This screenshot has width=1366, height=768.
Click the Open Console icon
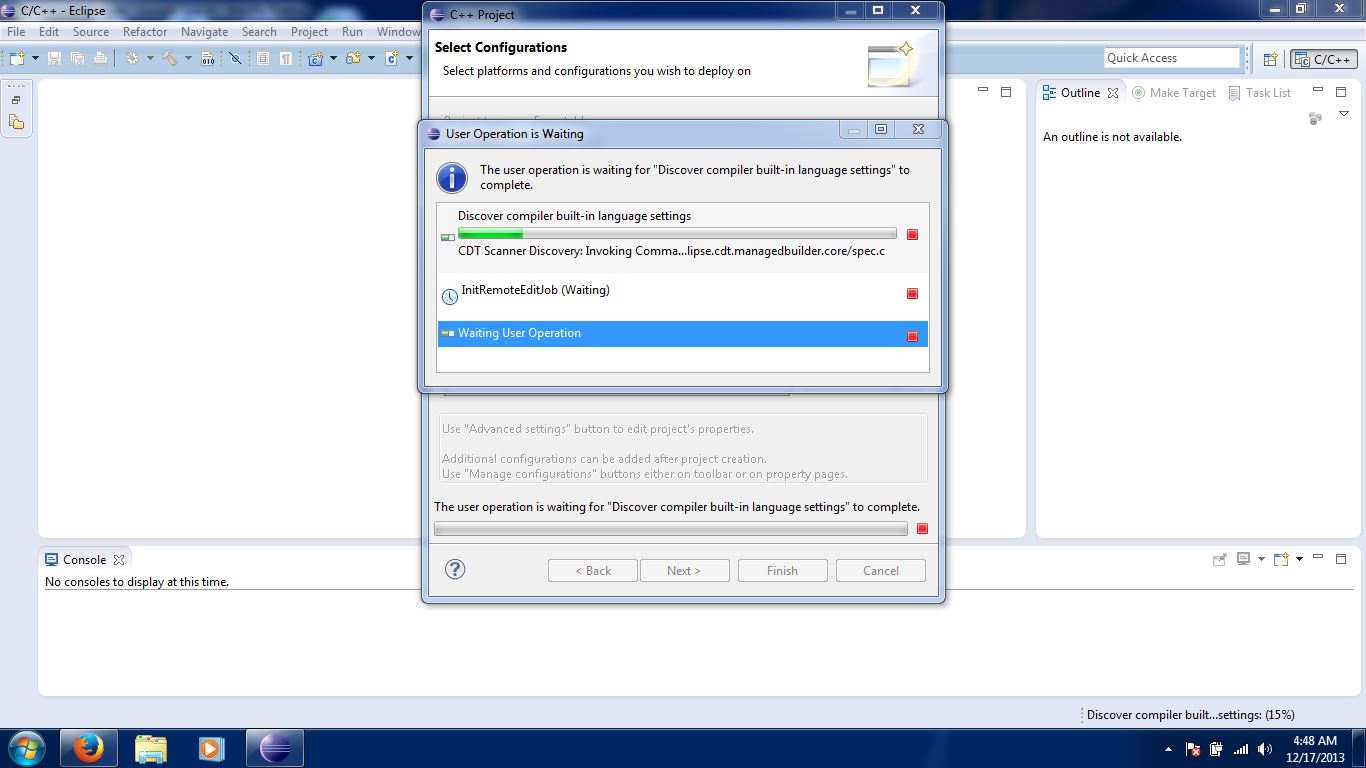tap(1281, 559)
